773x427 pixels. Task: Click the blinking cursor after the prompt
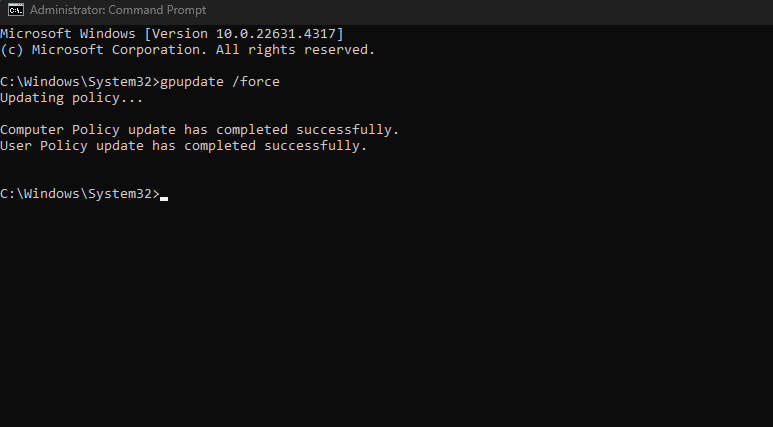click(x=164, y=199)
